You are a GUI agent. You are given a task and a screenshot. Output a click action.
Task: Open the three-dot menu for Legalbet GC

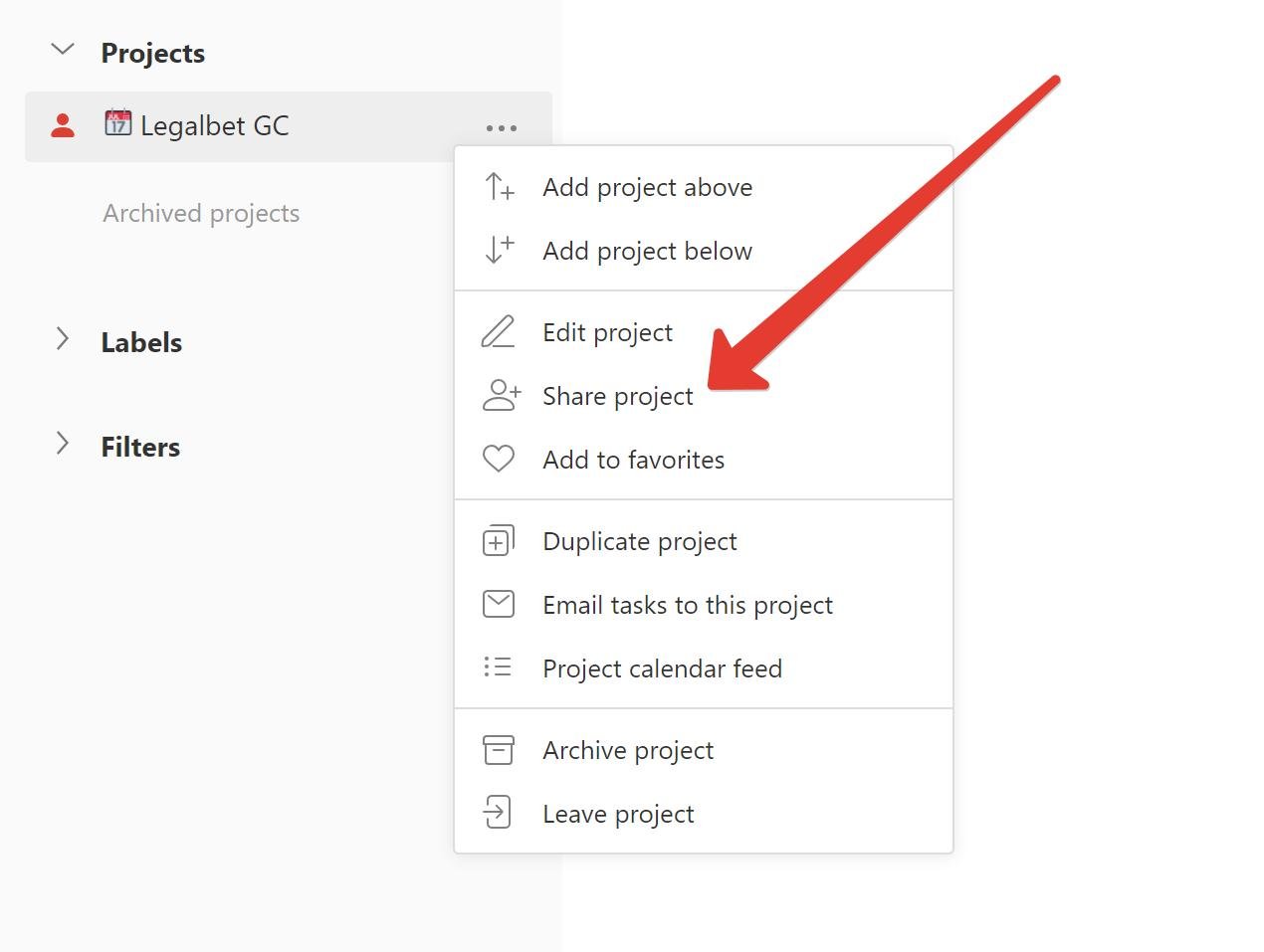(x=501, y=128)
